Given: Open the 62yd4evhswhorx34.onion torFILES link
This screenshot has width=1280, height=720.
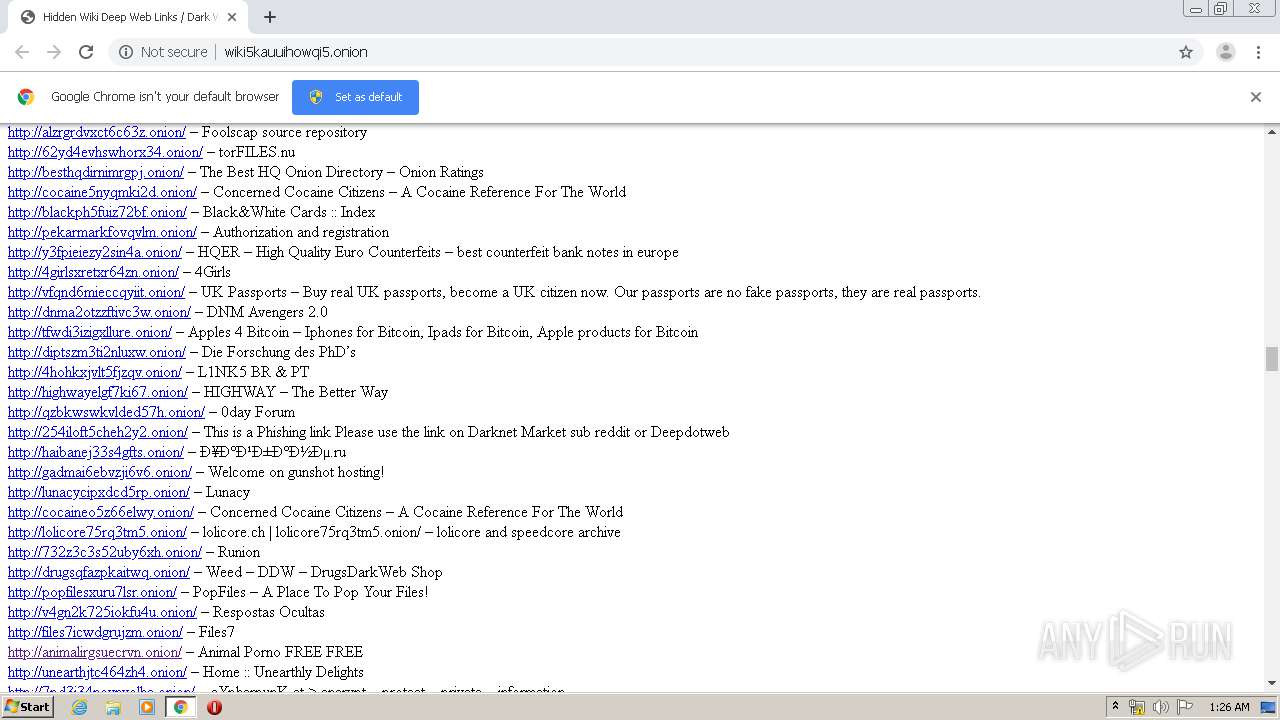Looking at the screenshot, I should [x=105, y=152].
